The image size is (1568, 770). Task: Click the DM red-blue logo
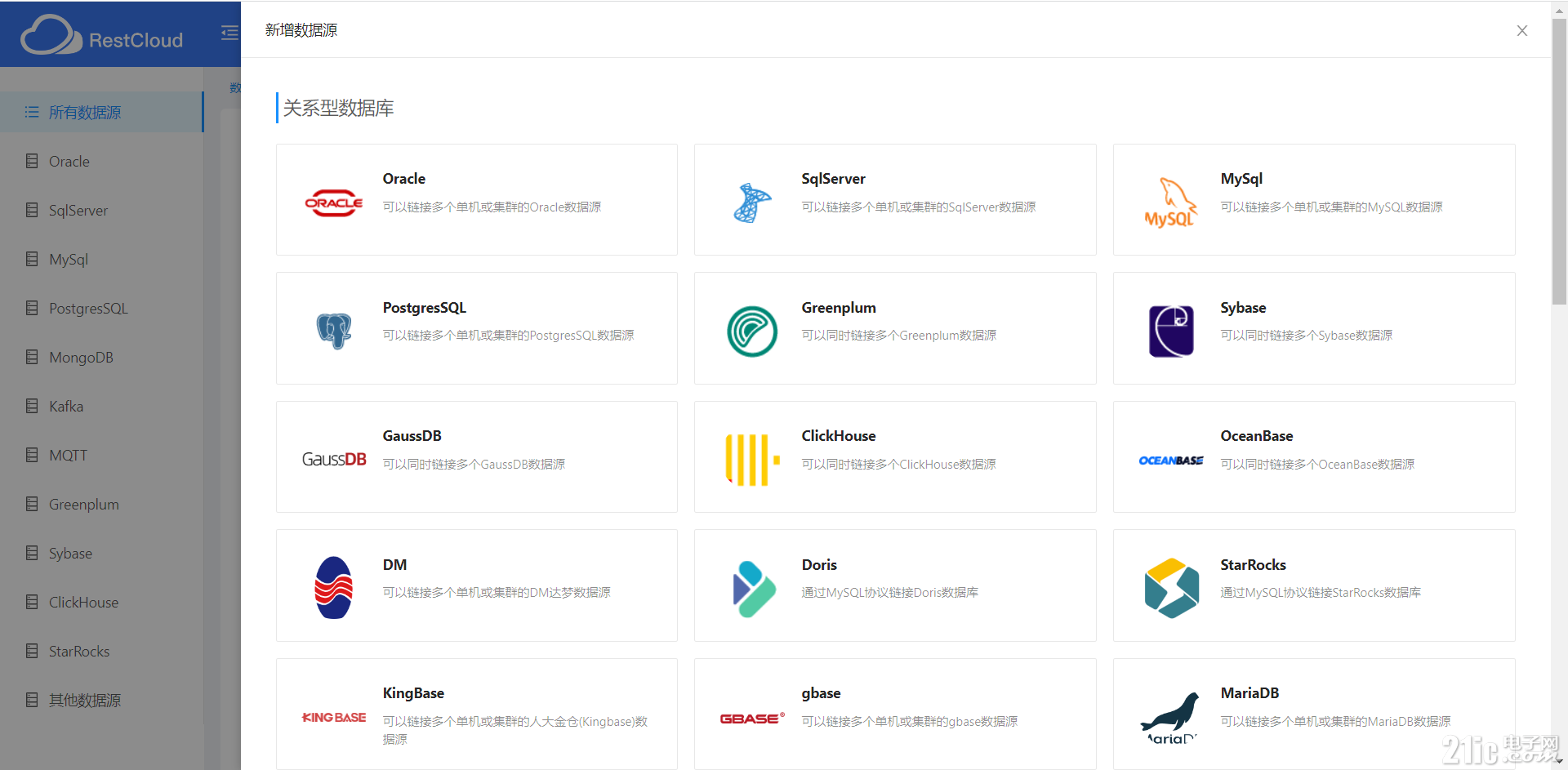click(x=334, y=588)
